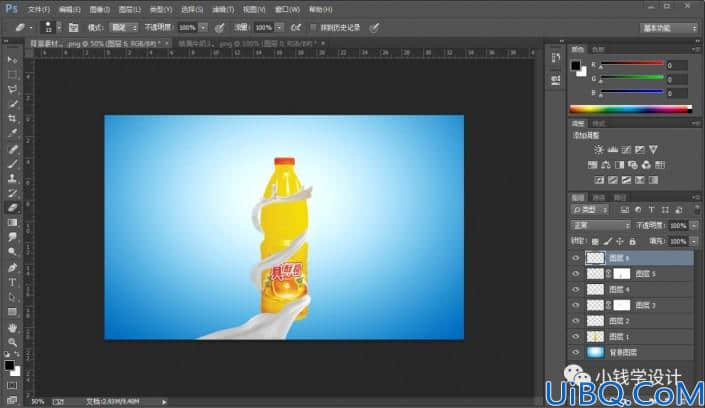Open the Opacity dropdown arrow in options bar

tap(203, 27)
